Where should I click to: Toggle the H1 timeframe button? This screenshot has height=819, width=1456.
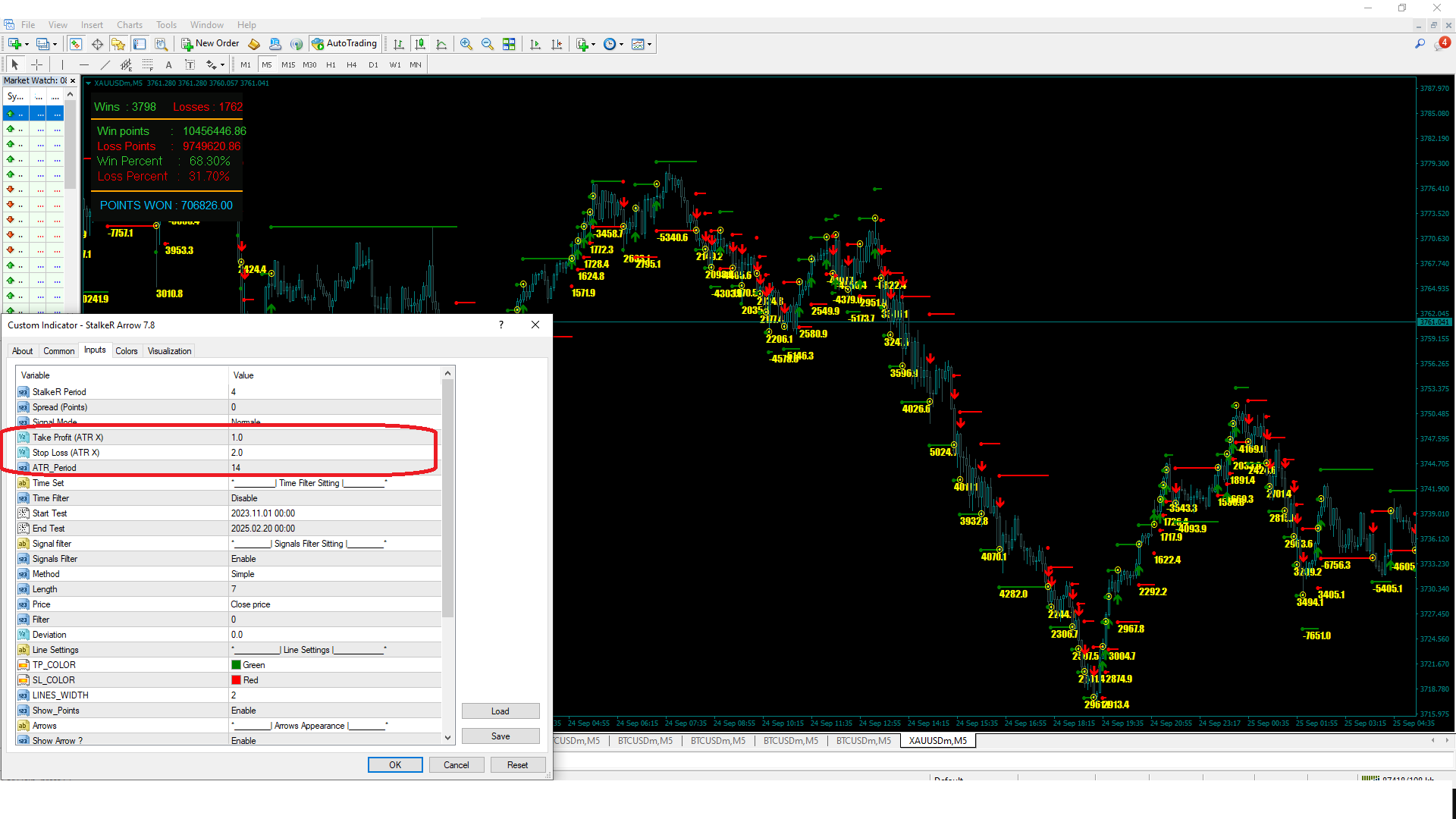(331, 65)
